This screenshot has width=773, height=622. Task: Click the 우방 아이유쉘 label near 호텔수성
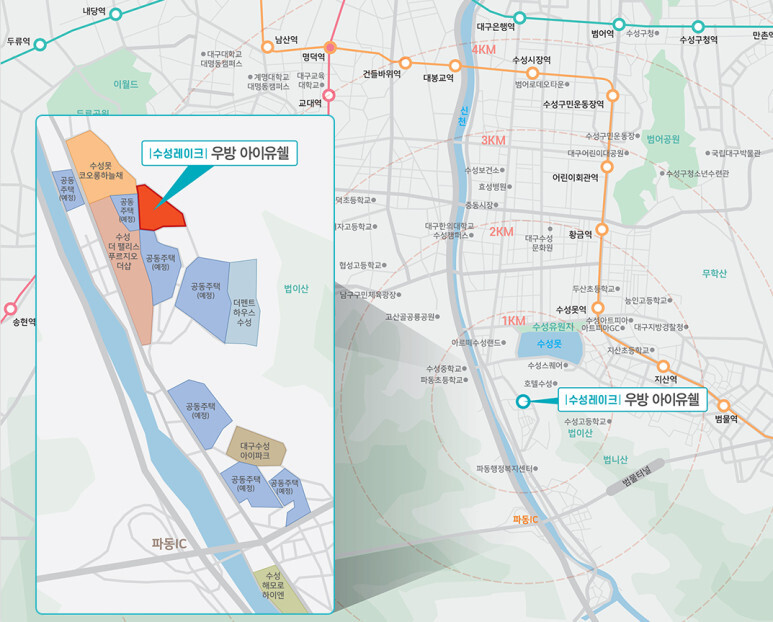[x=632, y=400]
